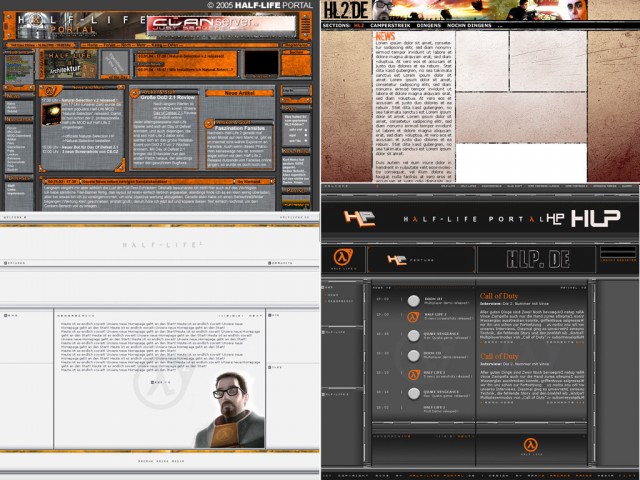Click the NEWS heading on HL2.DE page
640x480 pixels.
point(385,36)
